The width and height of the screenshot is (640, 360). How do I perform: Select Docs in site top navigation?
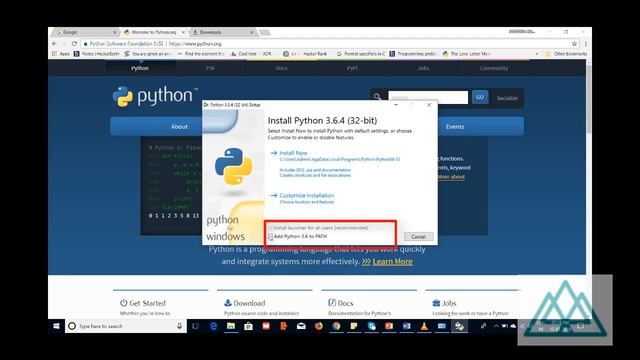click(x=281, y=68)
